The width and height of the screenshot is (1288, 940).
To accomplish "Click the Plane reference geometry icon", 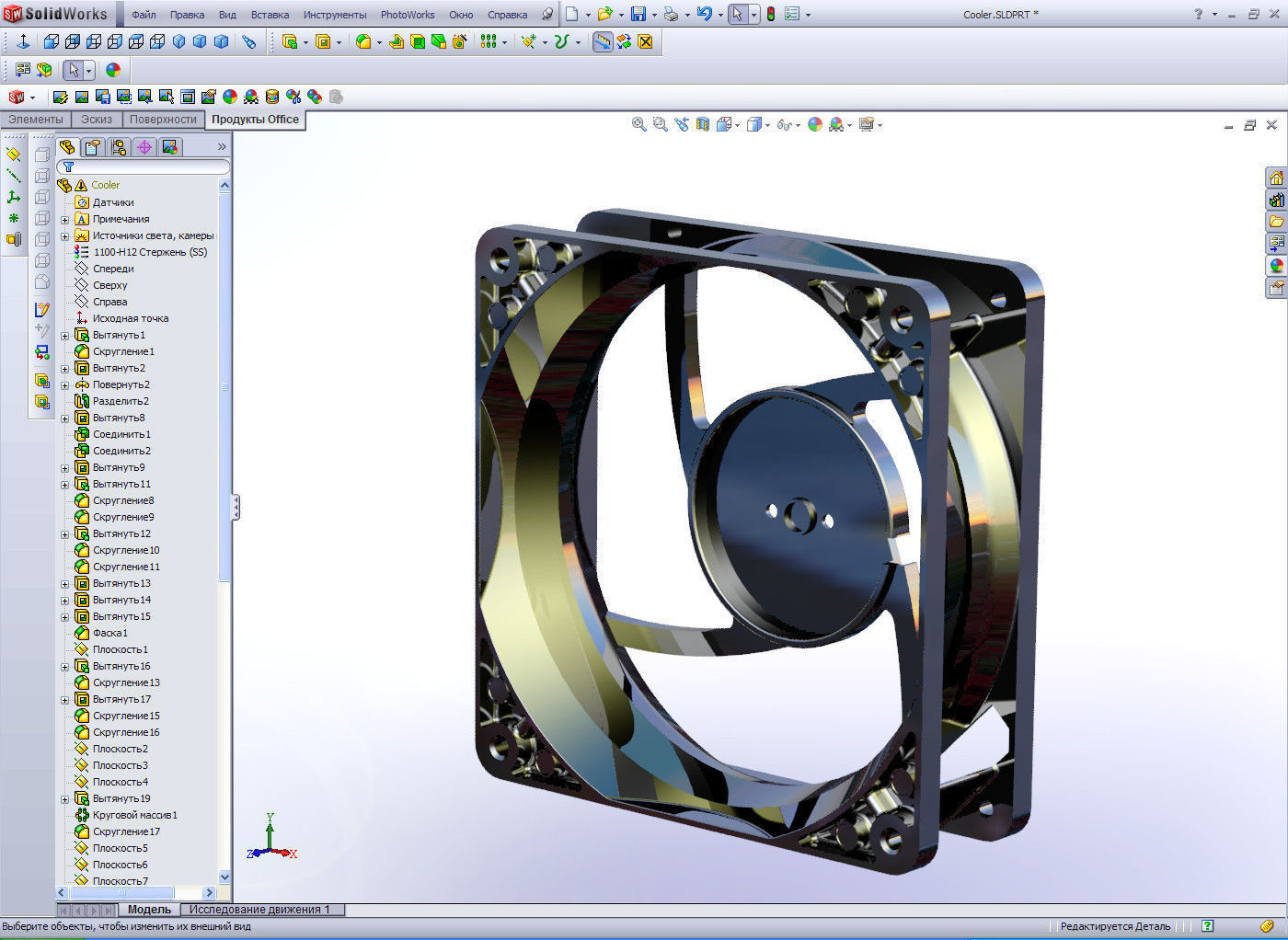I will coord(13,155).
